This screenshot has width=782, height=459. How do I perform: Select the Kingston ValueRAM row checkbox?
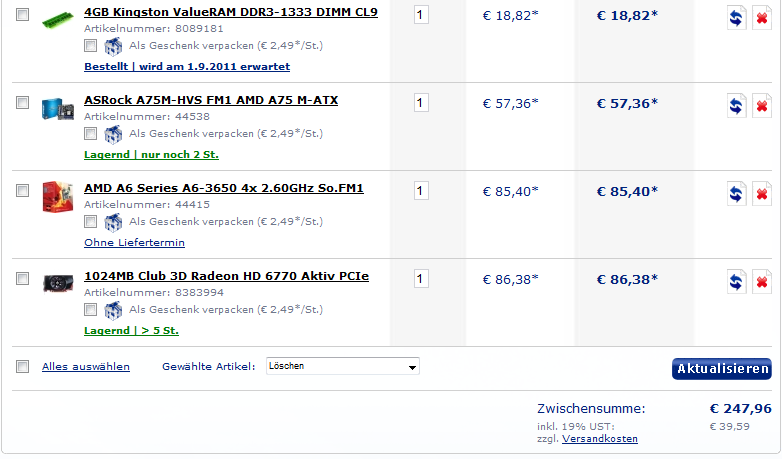click(x=22, y=14)
